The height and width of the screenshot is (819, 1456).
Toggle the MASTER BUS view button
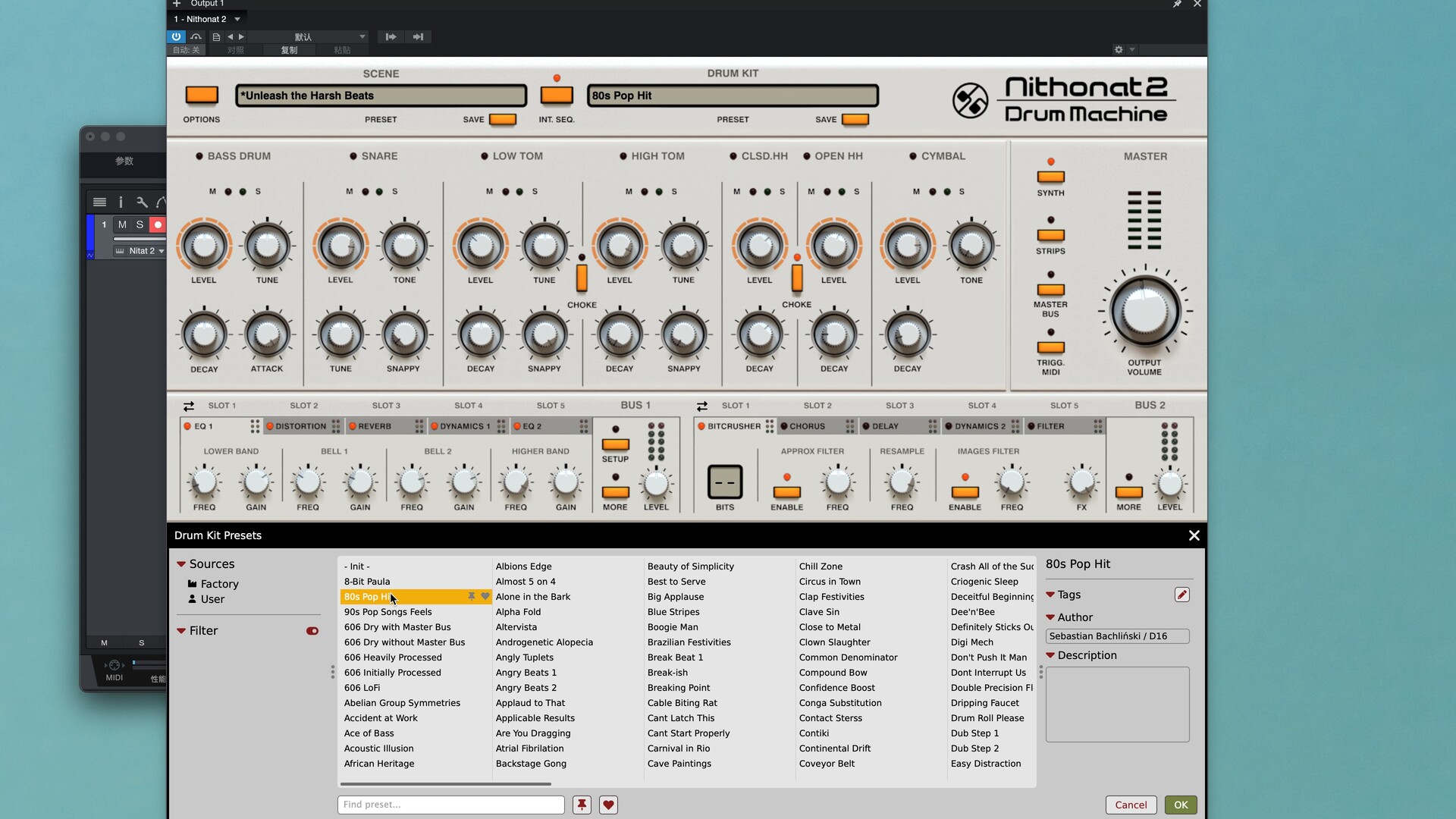click(1050, 290)
